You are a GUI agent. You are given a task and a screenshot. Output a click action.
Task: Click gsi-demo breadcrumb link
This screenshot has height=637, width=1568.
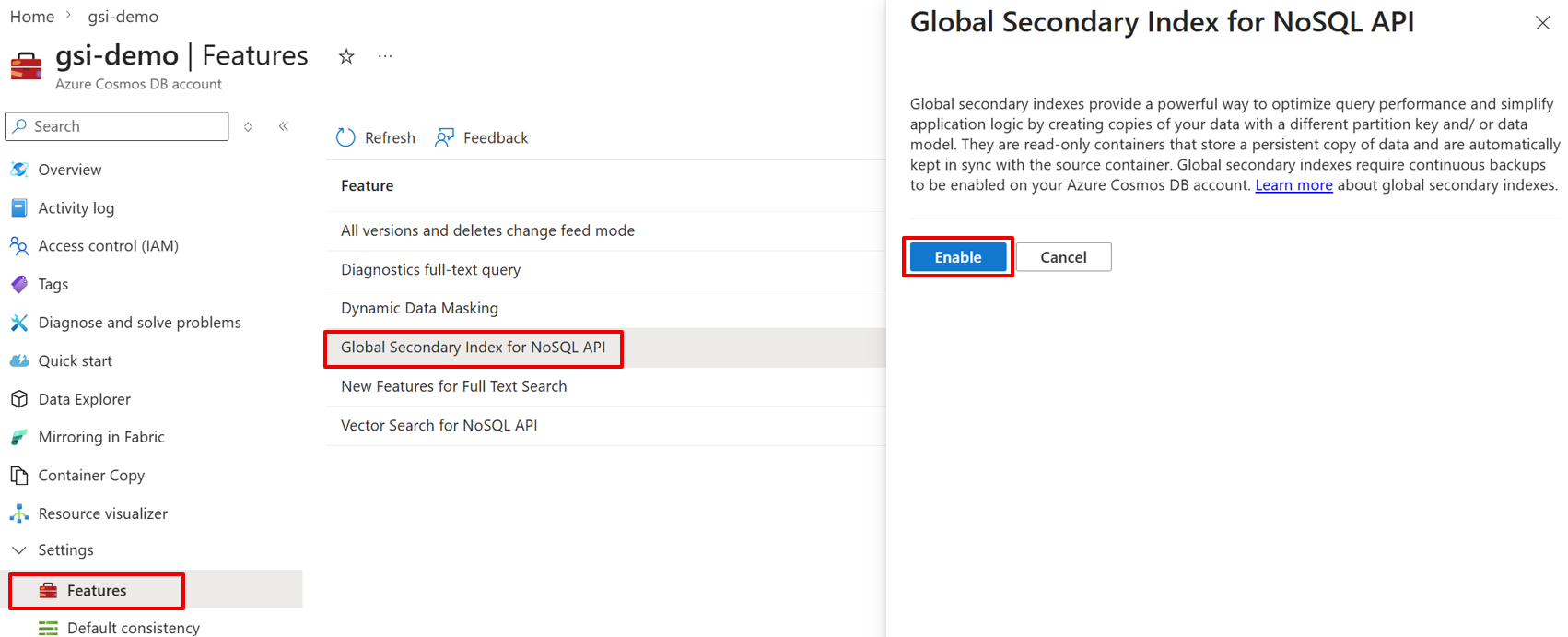point(123,17)
